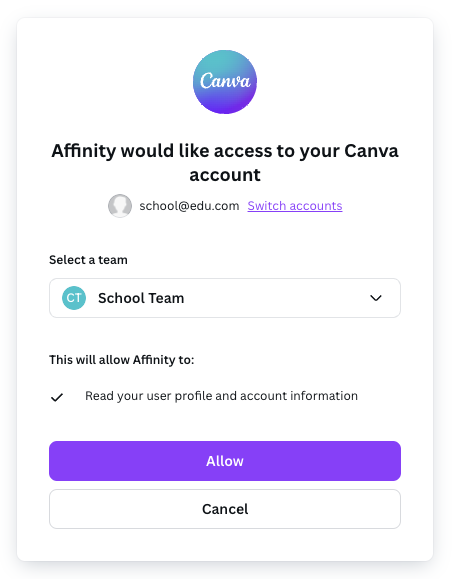
Task: Expand the team list using chevron arrow
Action: pyautogui.click(x=376, y=298)
